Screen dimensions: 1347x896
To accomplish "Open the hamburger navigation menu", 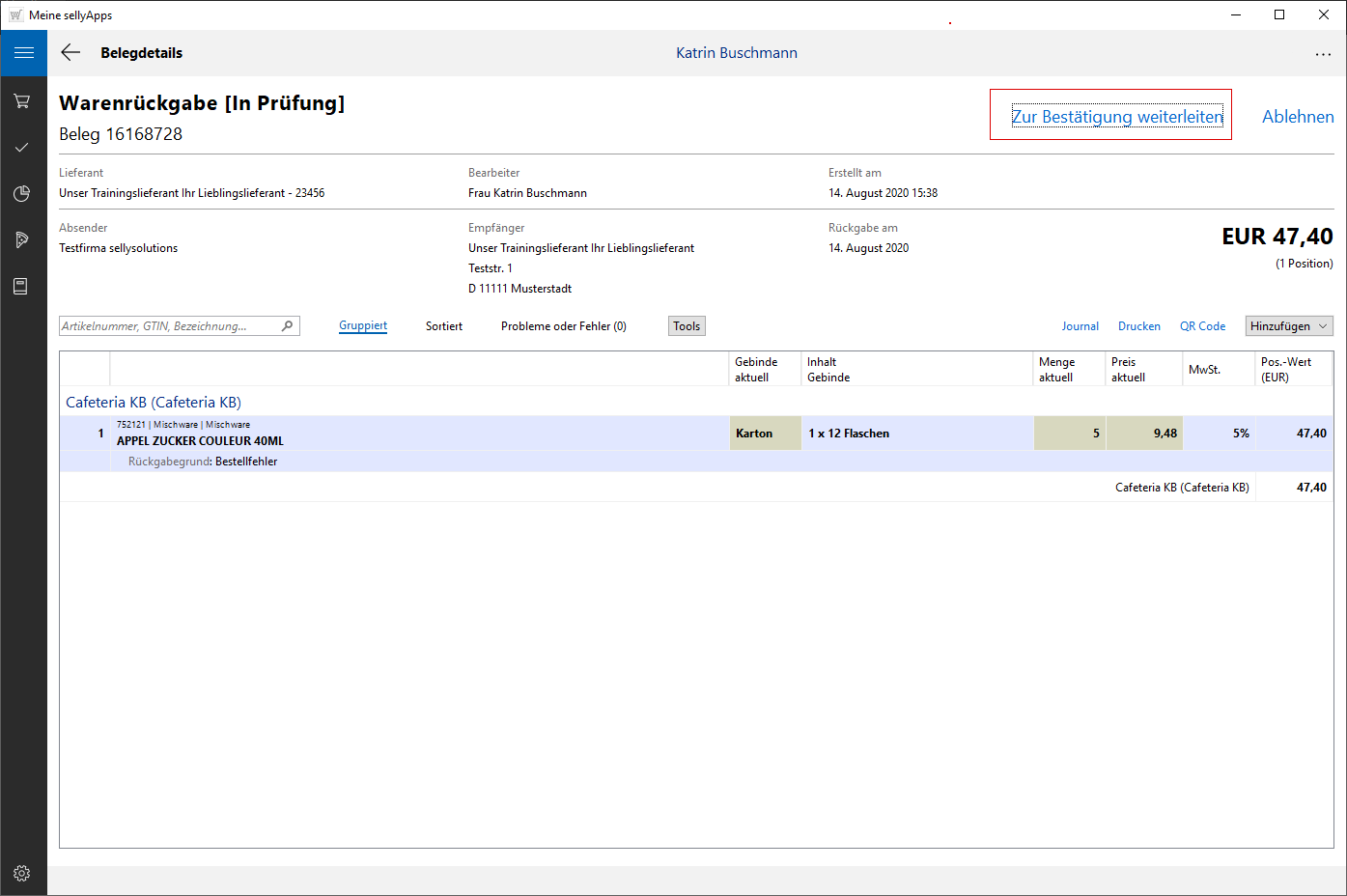I will [x=23, y=53].
